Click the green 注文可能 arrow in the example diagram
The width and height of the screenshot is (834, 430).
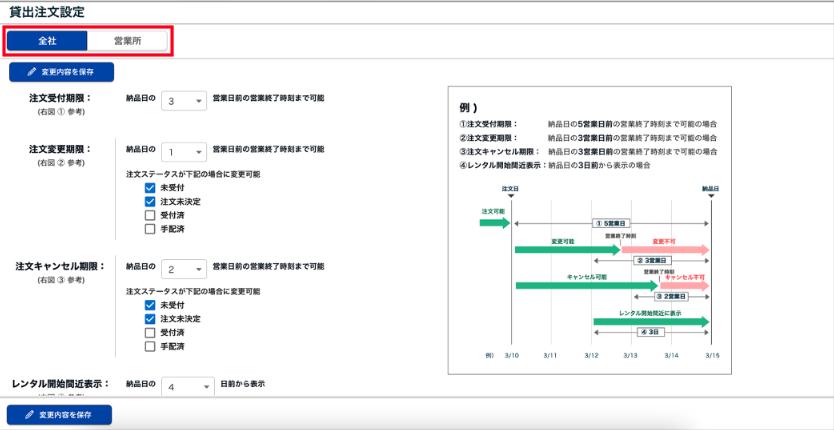tap(495, 222)
